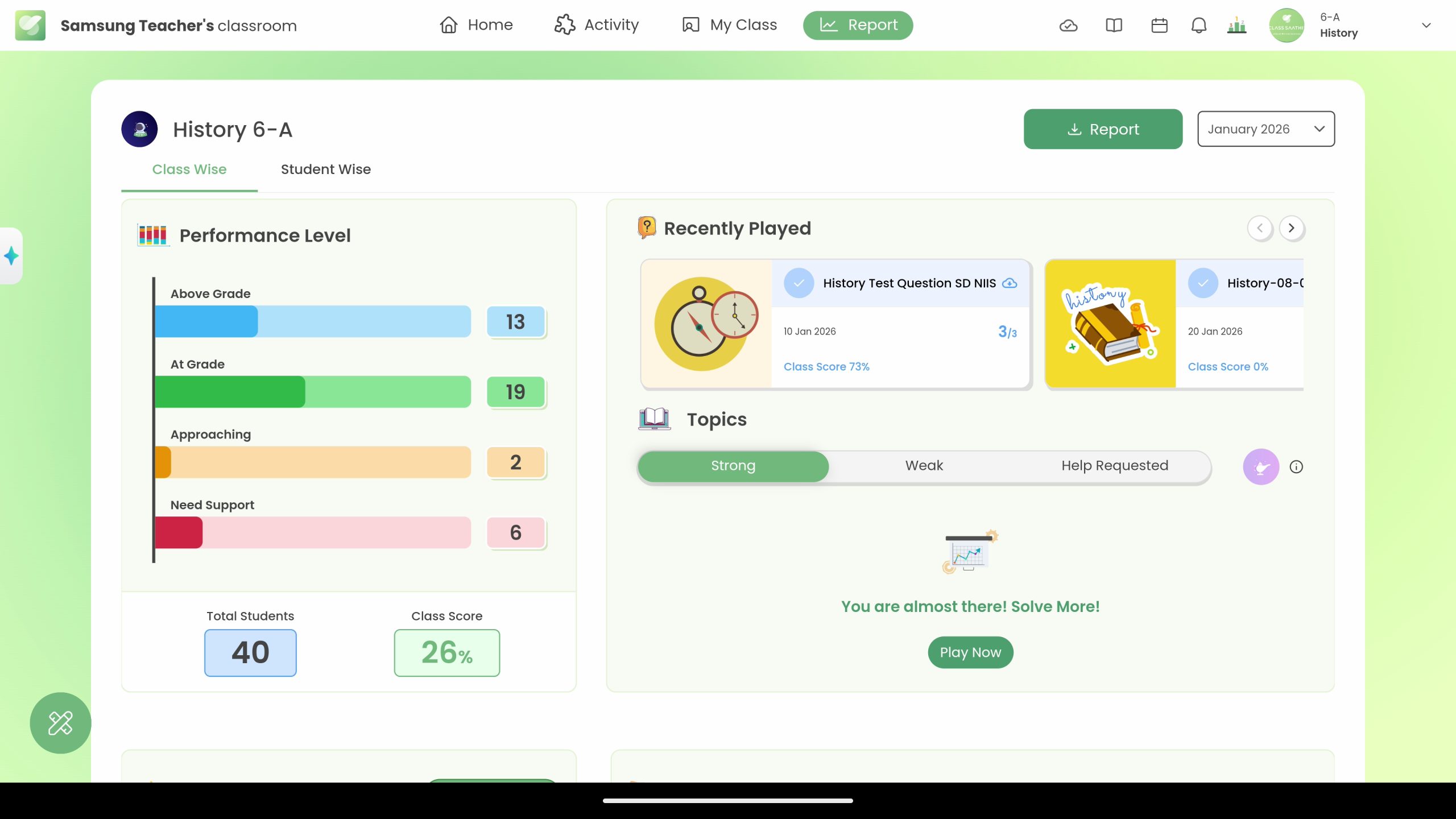The image size is (1456, 819).
Task: Select the Strong topics toggle
Action: pyautogui.click(x=733, y=466)
